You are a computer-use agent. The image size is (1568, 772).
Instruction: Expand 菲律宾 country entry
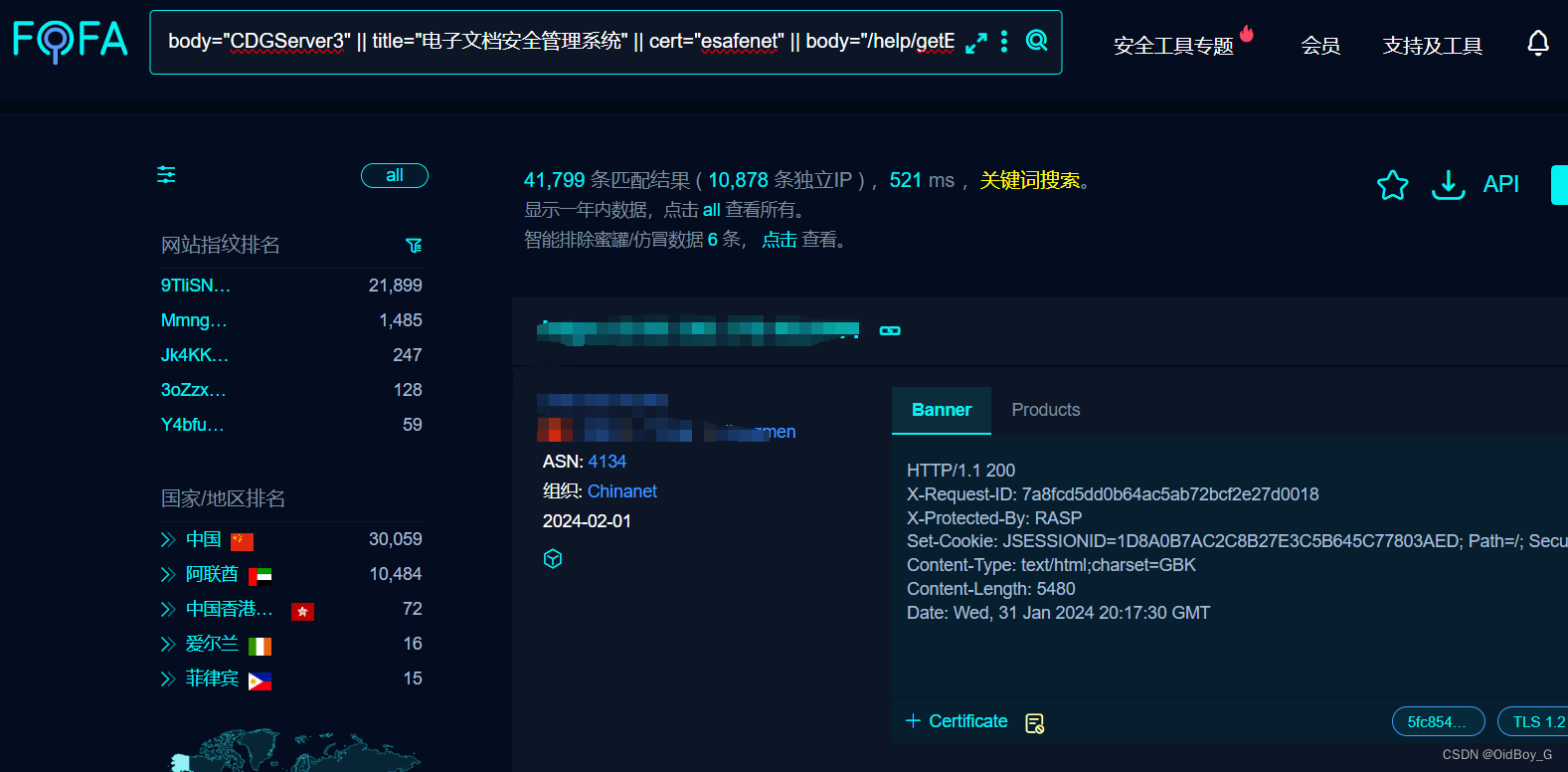tap(168, 679)
